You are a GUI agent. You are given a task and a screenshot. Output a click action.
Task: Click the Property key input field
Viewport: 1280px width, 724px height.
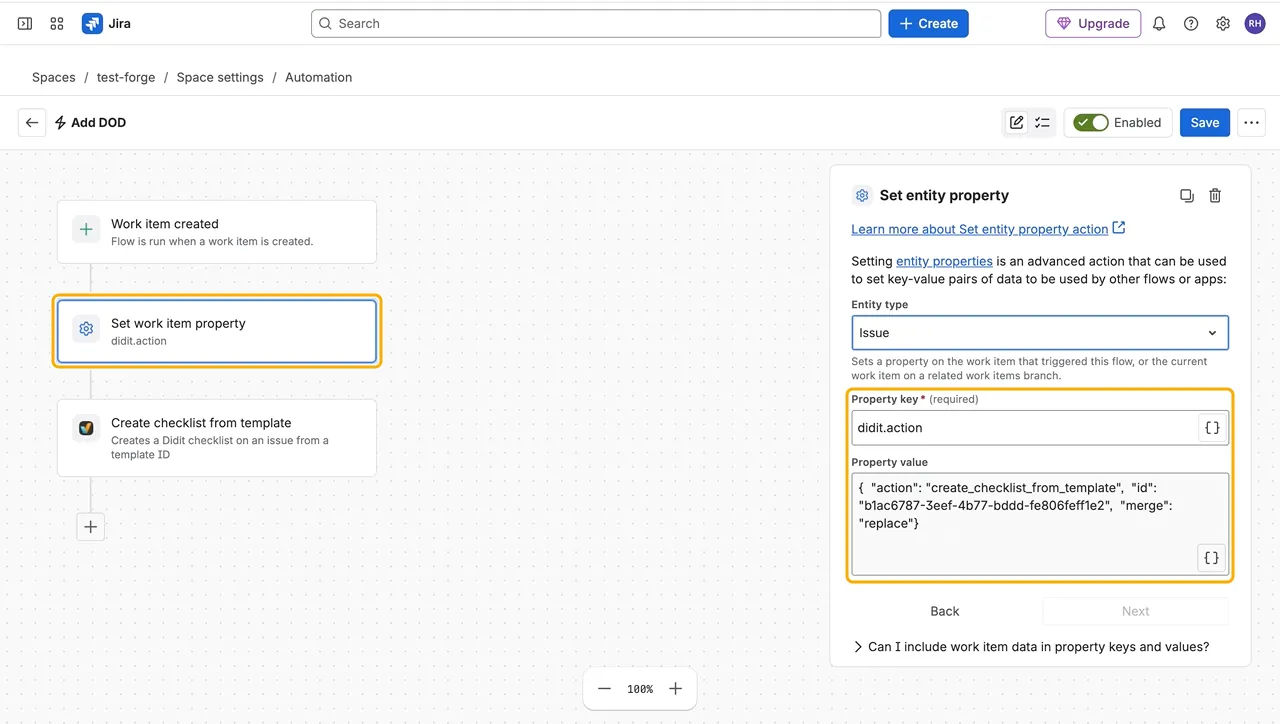pos(1025,427)
